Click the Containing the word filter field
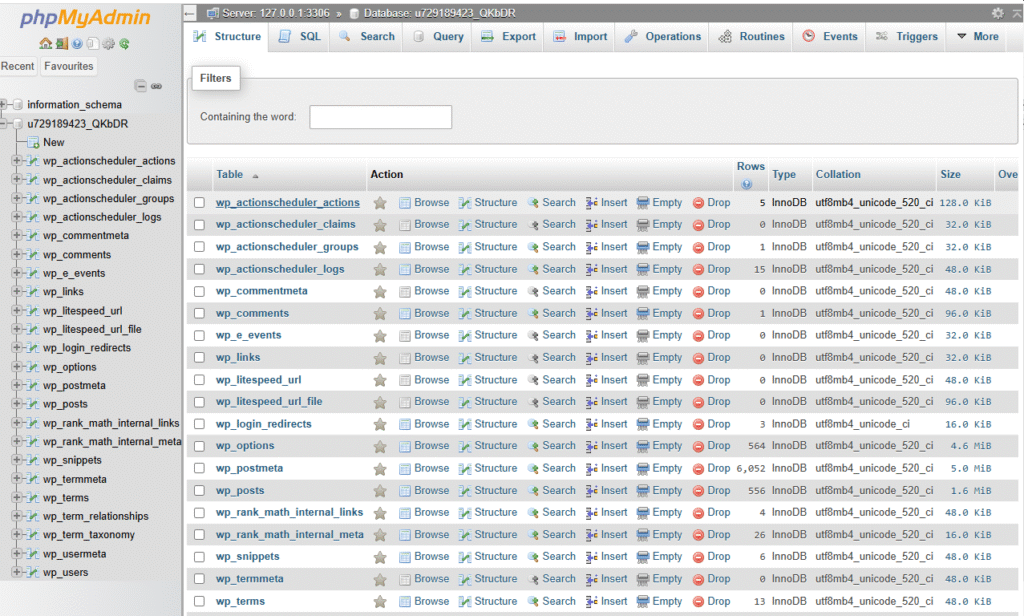 click(381, 116)
